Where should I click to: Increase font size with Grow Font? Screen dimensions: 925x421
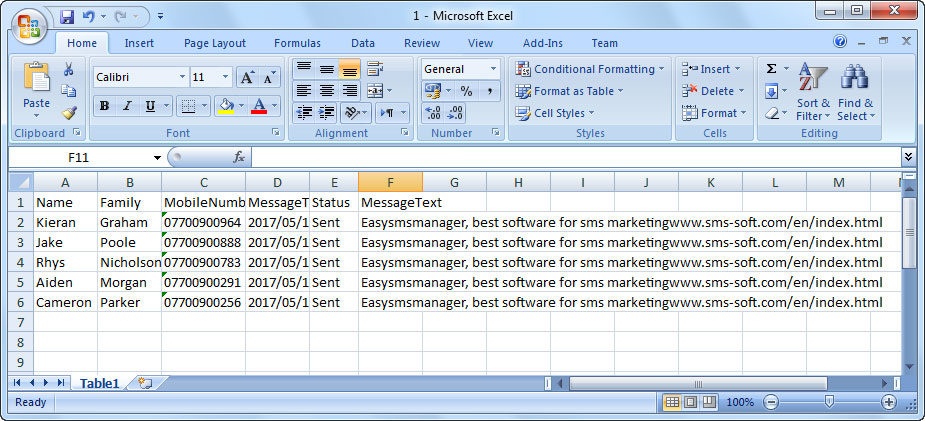[247, 77]
